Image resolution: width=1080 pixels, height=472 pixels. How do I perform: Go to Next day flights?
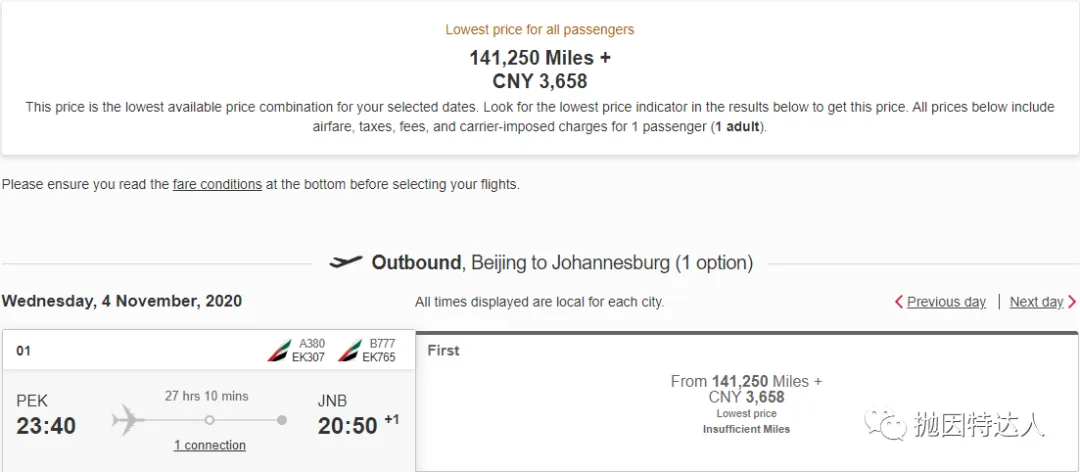pos(1037,302)
